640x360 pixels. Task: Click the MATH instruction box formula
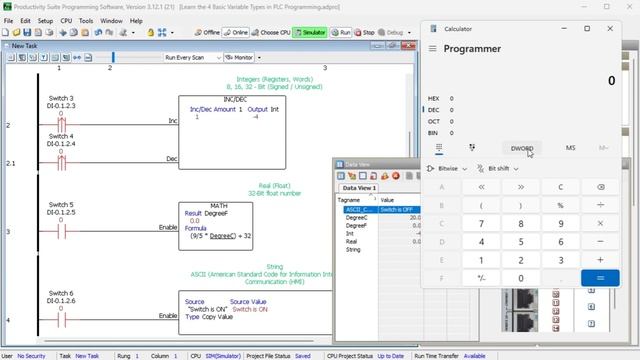pyautogui.click(x=220, y=236)
